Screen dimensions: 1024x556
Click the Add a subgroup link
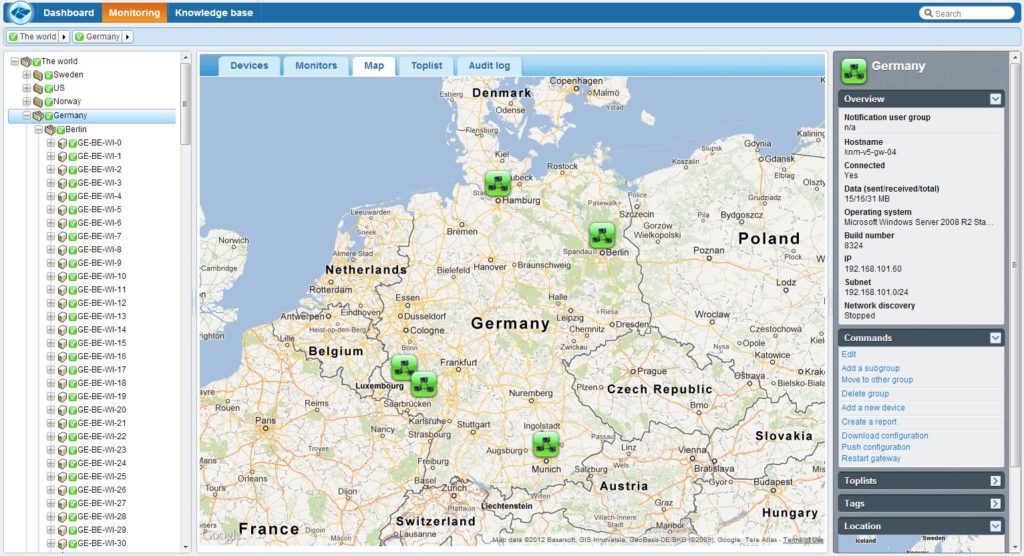pyautogui.click(x=871, y=368)
